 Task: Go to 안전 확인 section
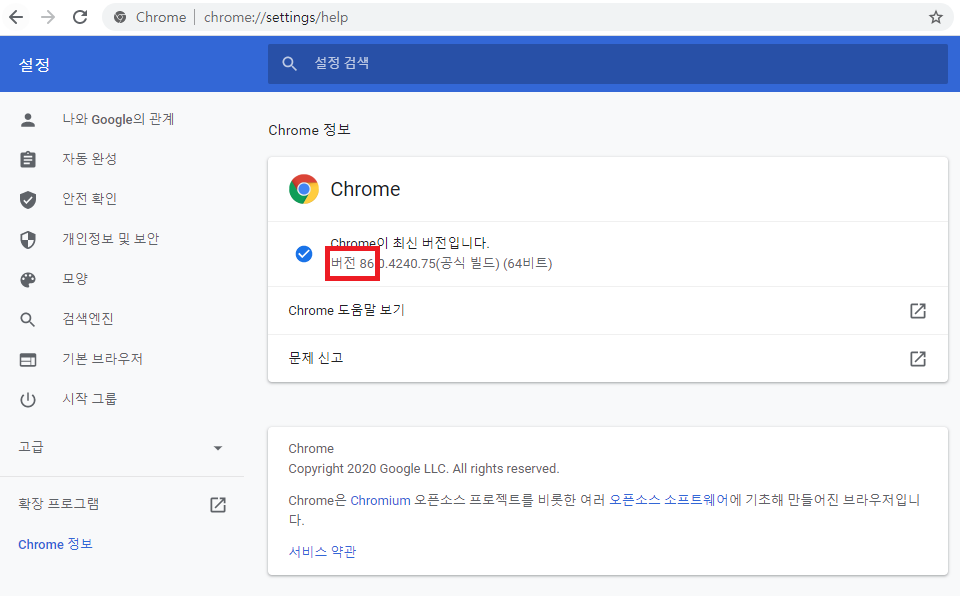coord(89,199)
